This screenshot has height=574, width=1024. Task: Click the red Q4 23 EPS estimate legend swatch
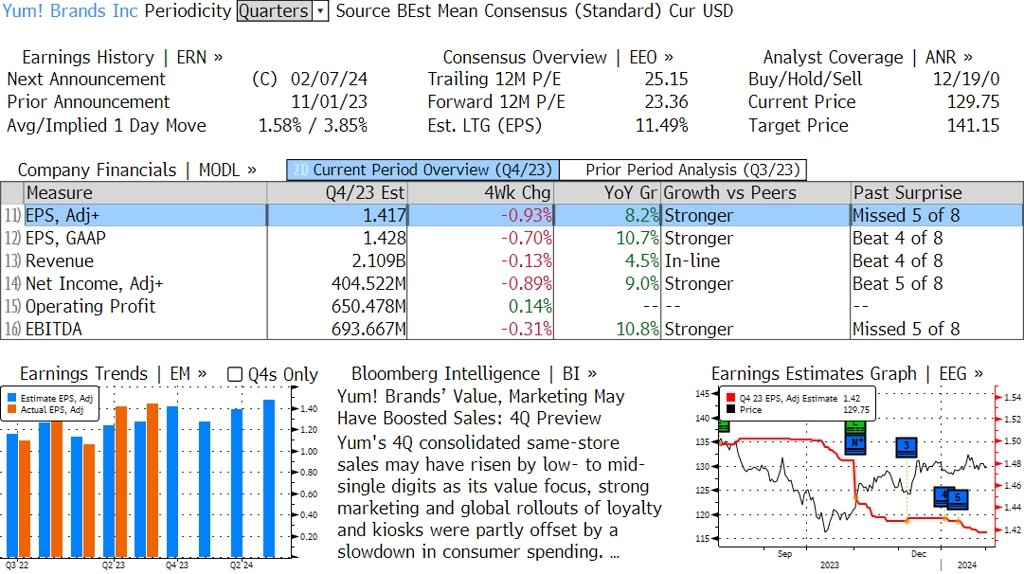730,398
